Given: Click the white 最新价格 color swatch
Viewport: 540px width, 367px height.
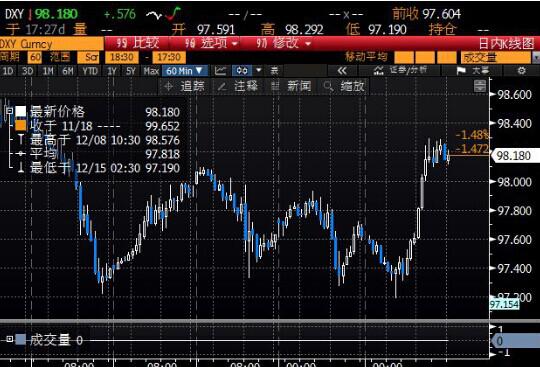Looking at the screenshot, I should point(21,111).
